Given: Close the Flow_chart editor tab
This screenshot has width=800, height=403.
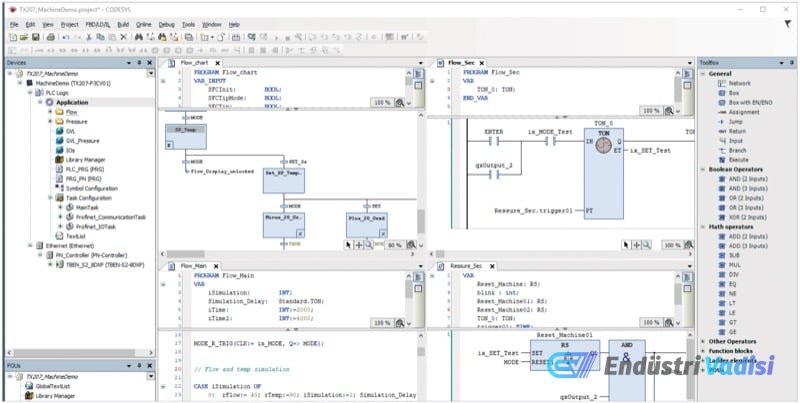Looking at the screenshot, I should (x=216, y=62).
